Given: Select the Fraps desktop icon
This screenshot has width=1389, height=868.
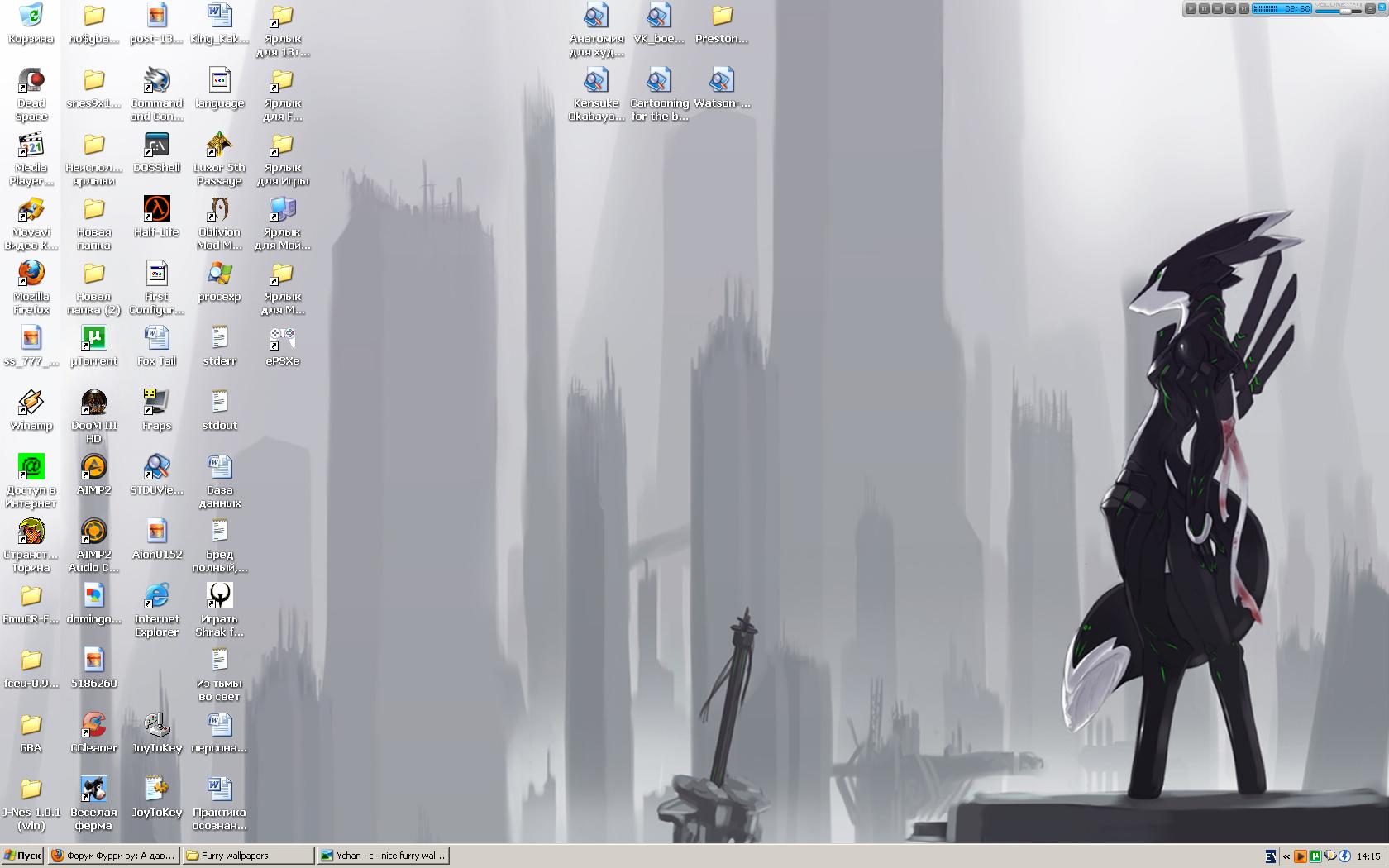Looking at the screenshot, I should click(156, 403).
